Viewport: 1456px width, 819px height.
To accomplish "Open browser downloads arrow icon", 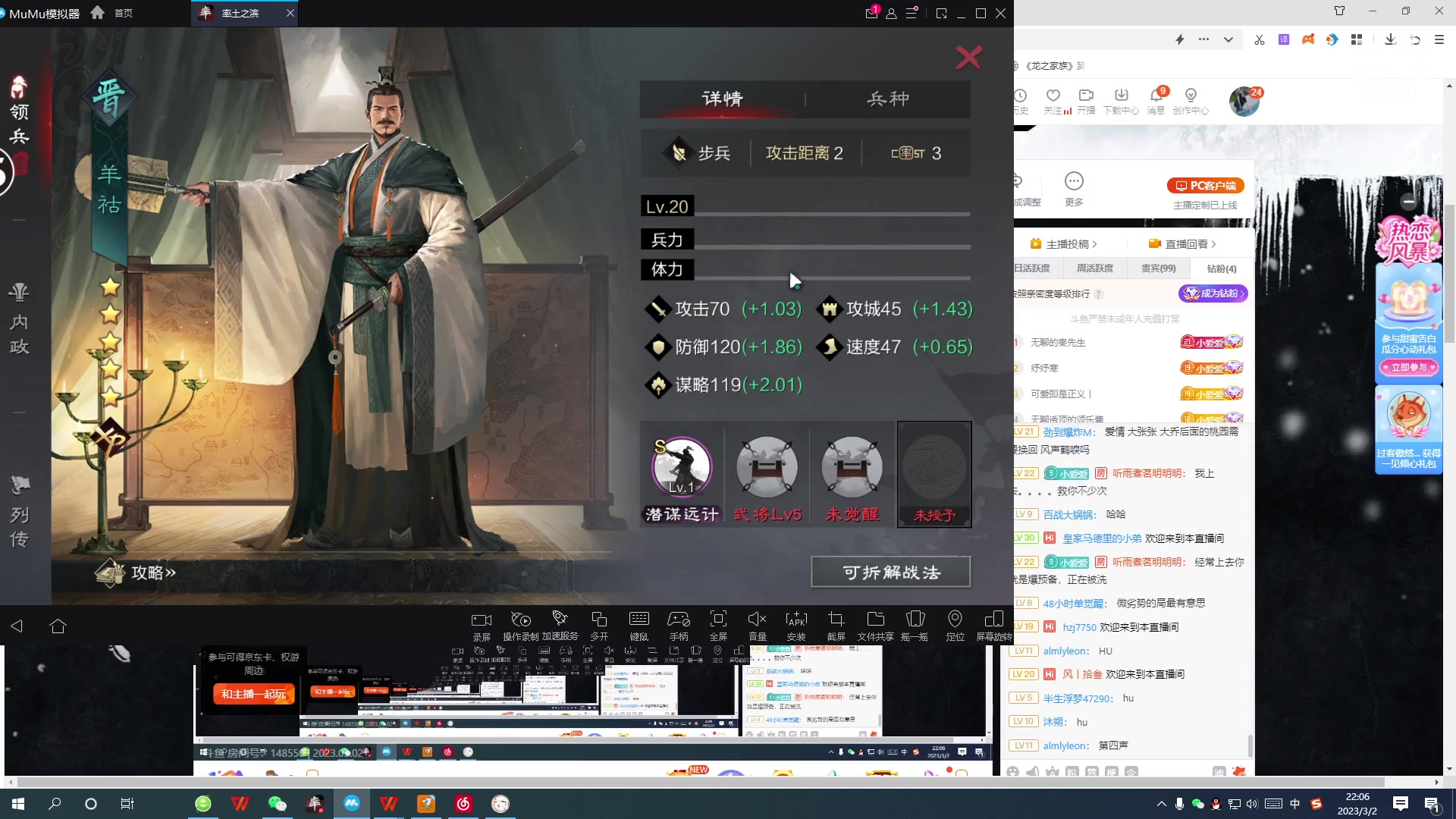I will [1390, 39].
